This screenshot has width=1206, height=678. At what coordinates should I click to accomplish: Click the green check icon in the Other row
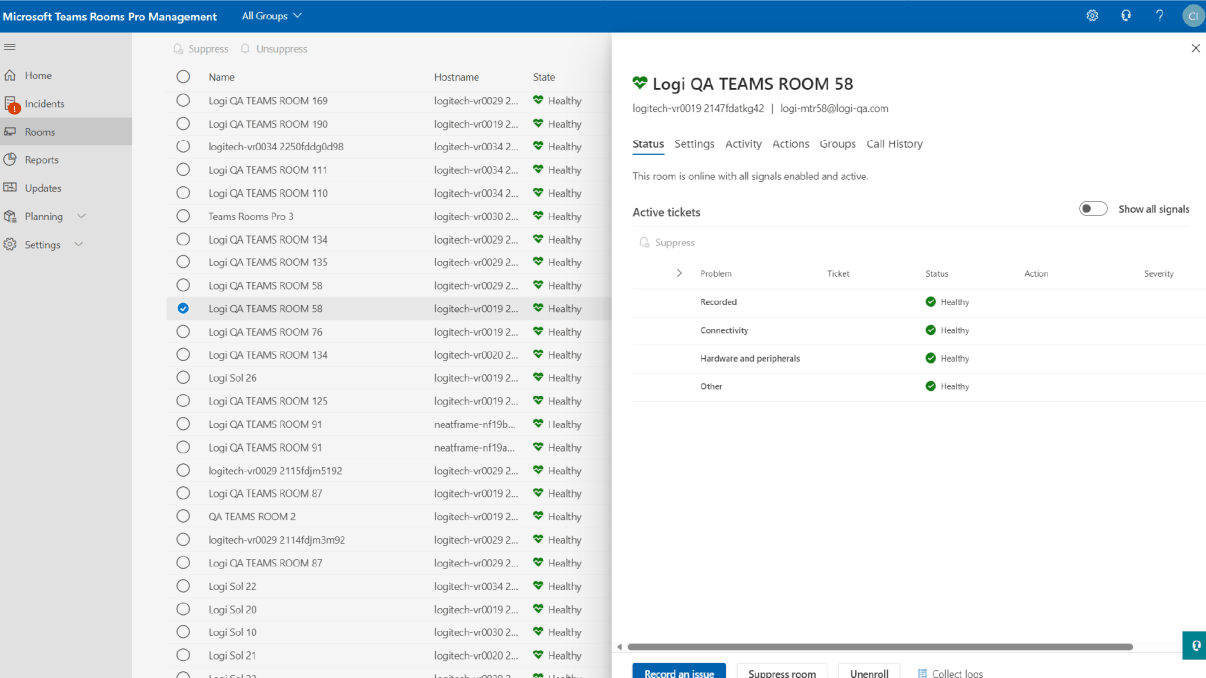(930, 386)
